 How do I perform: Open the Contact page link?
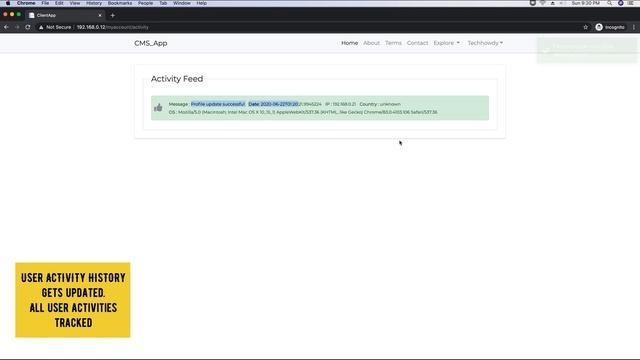pyautogui.click(x=417, y=43)
